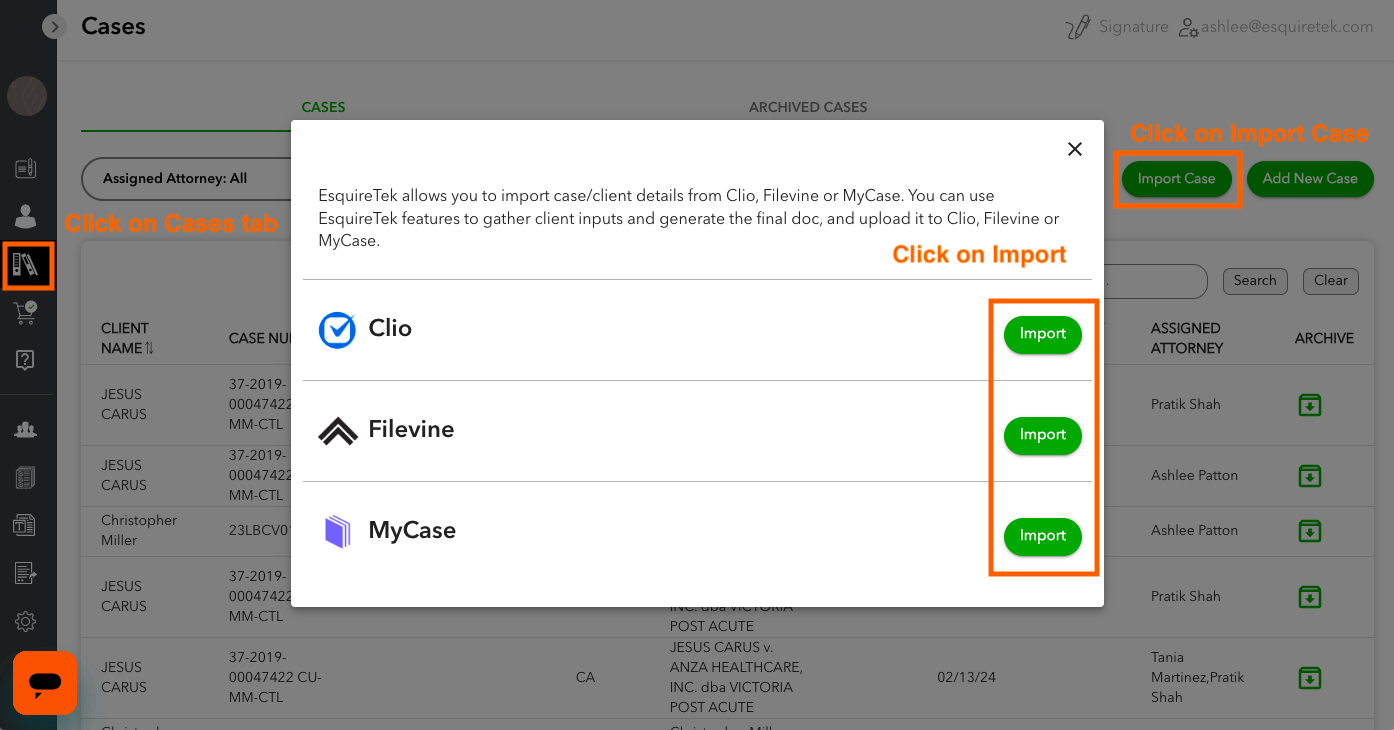This screenshot has width=1394, height=730.
Task: Click the Clio logo in the dialog
Action: click(x=337, y=329)
